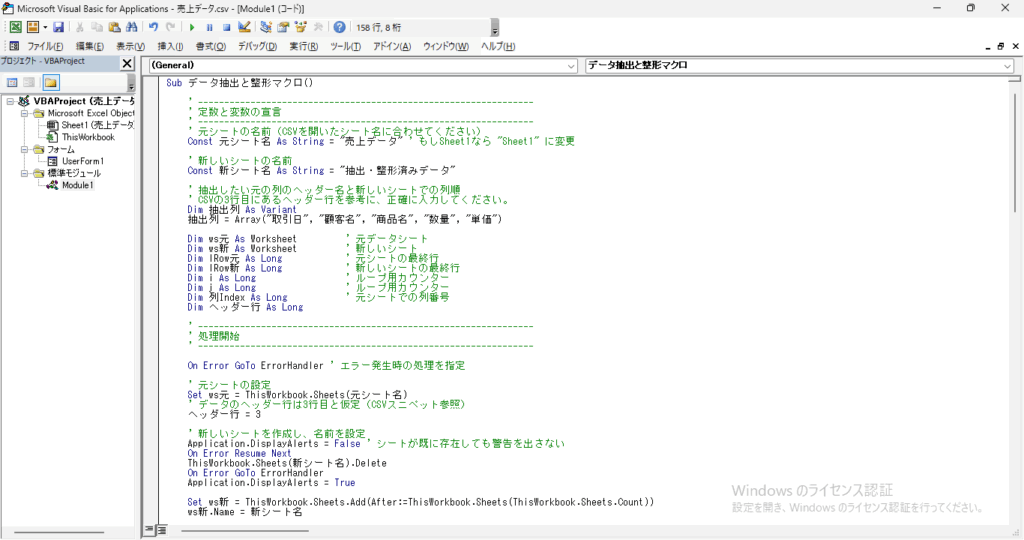This screenshot has height=540, width=1024.
Task: Click the blue Help question mark icon
Action: pos(340,27)
